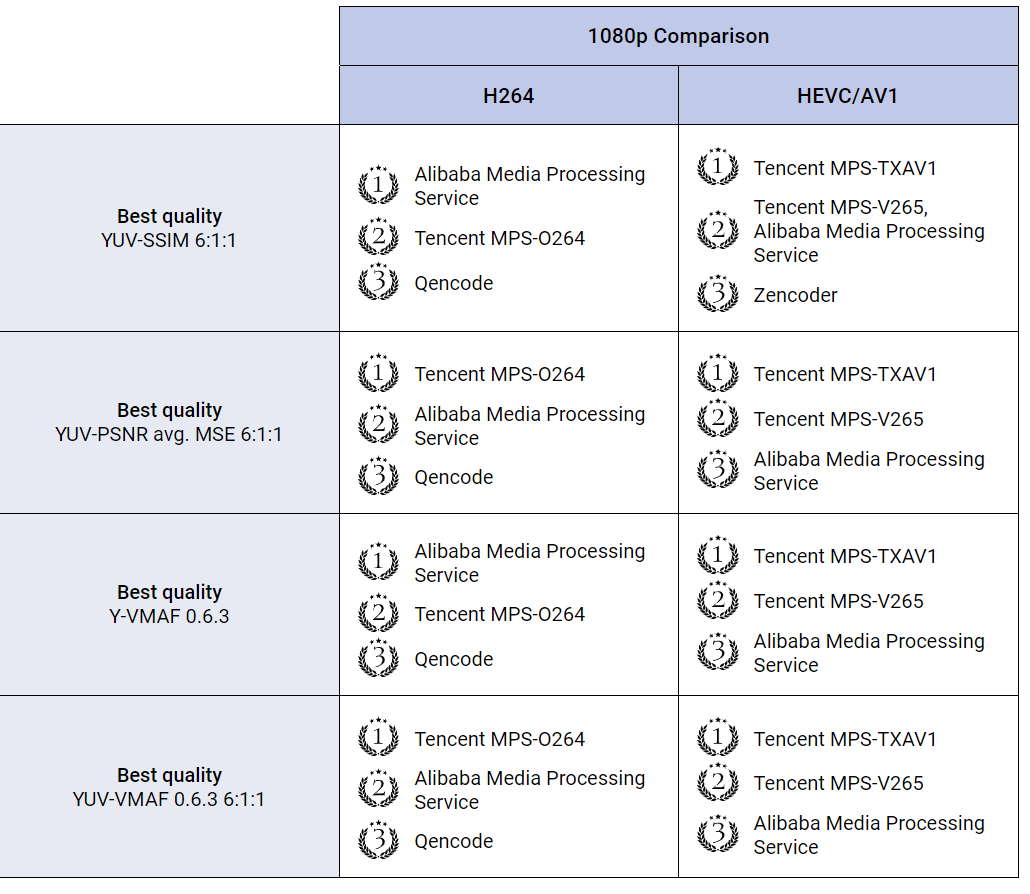1030x894 pixels.
Task: Click first-place badge in YUV-VMAF HEVC/AV1 cell
Action: (x=717, y=739)
